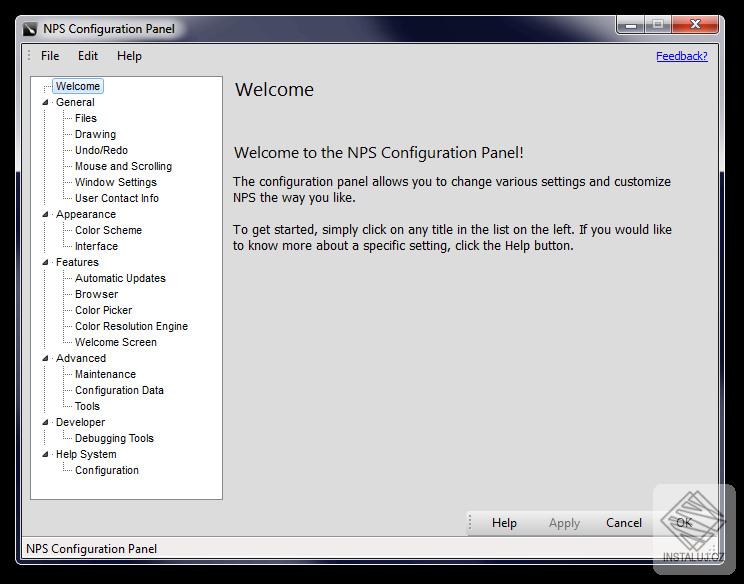Click the Feedback? link
The height and width of the screenshot is (584, 744).
point(681,56)
